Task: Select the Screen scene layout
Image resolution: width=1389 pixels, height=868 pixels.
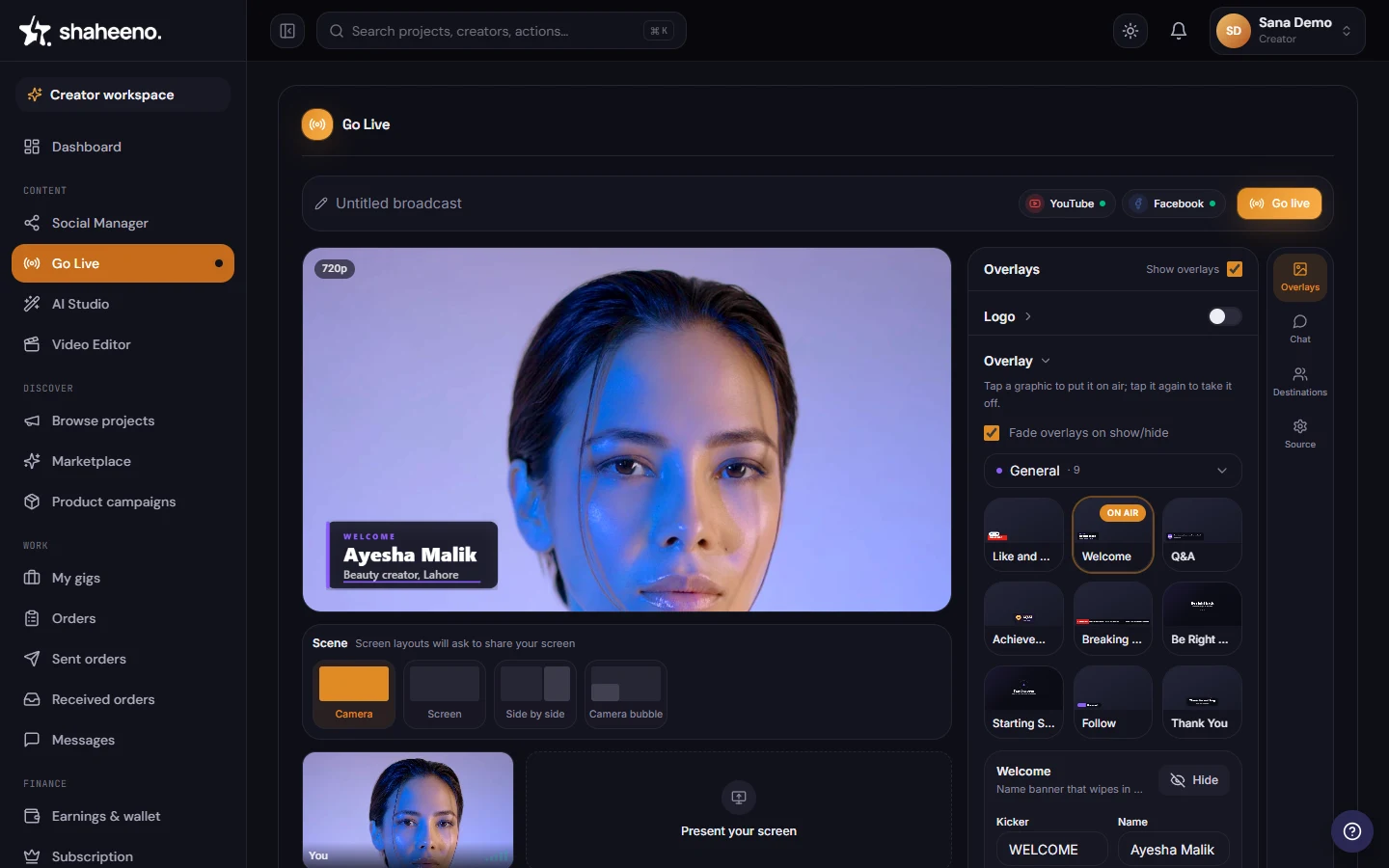Action: (x=445, y=693)
